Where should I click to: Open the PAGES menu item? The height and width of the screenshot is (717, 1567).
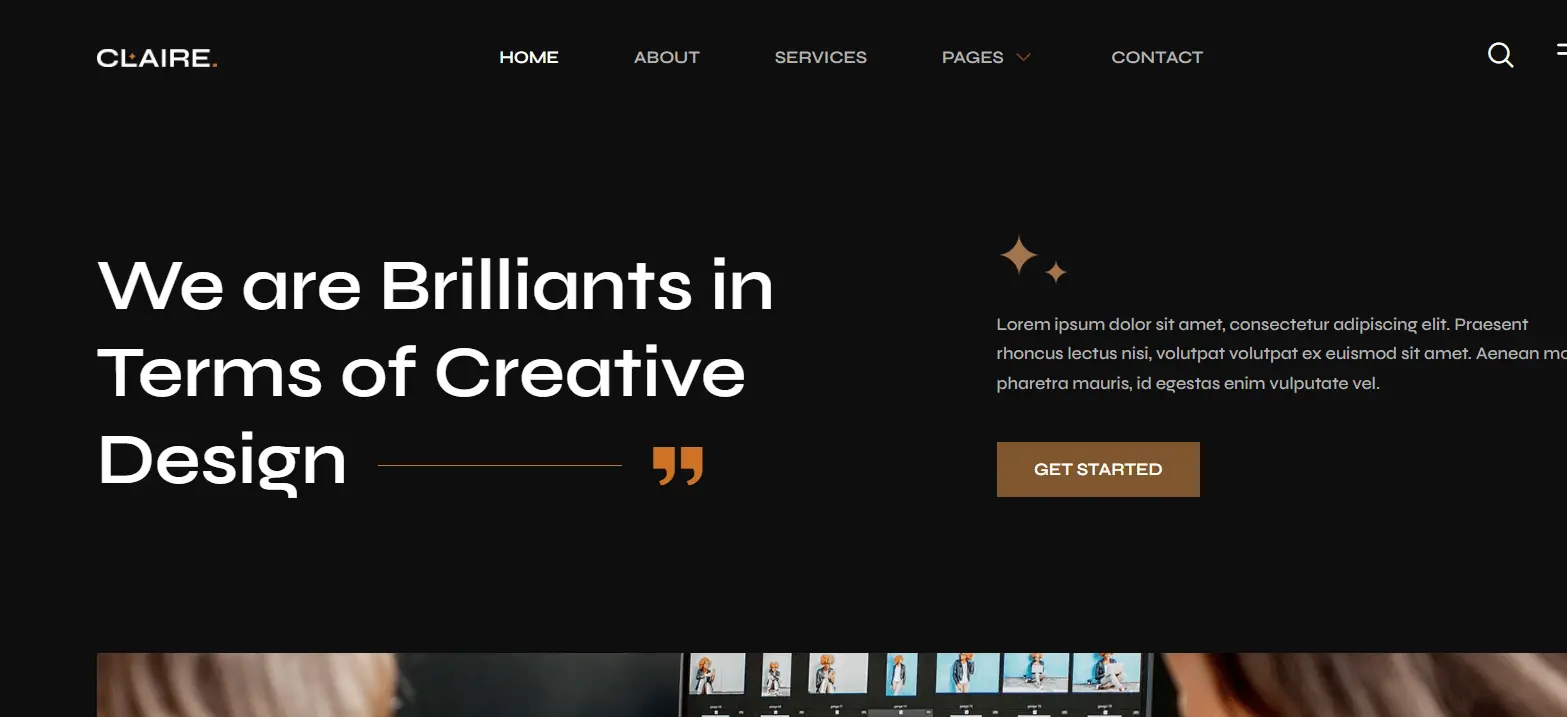click(x=972, y=57)
